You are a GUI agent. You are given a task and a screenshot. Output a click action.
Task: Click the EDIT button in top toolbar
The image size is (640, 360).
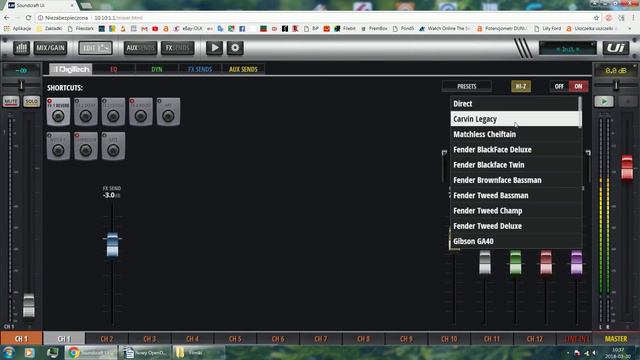[96, 48]
